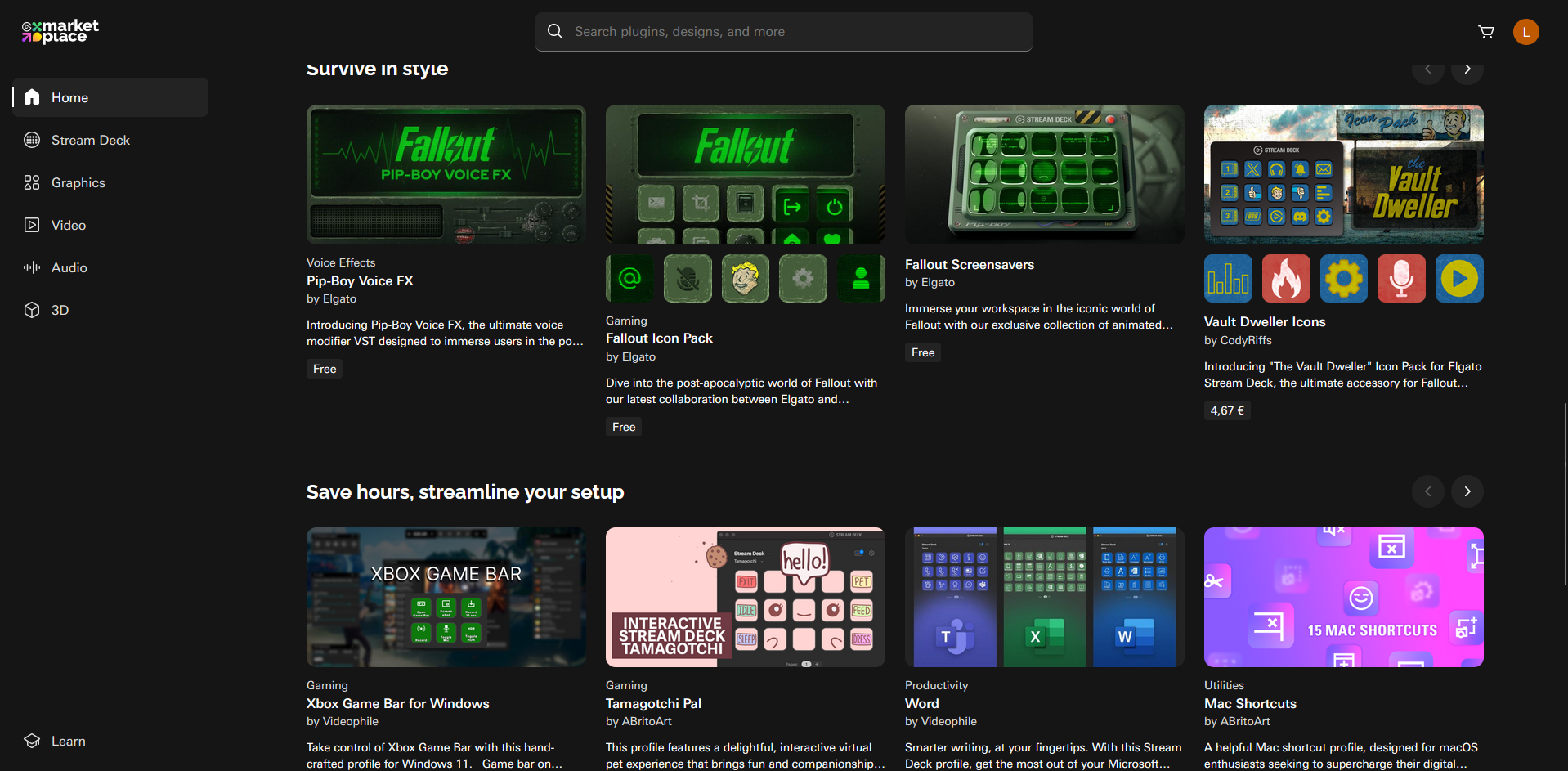Click the red microphone icon in Vault Dweller Icons

1400,279
